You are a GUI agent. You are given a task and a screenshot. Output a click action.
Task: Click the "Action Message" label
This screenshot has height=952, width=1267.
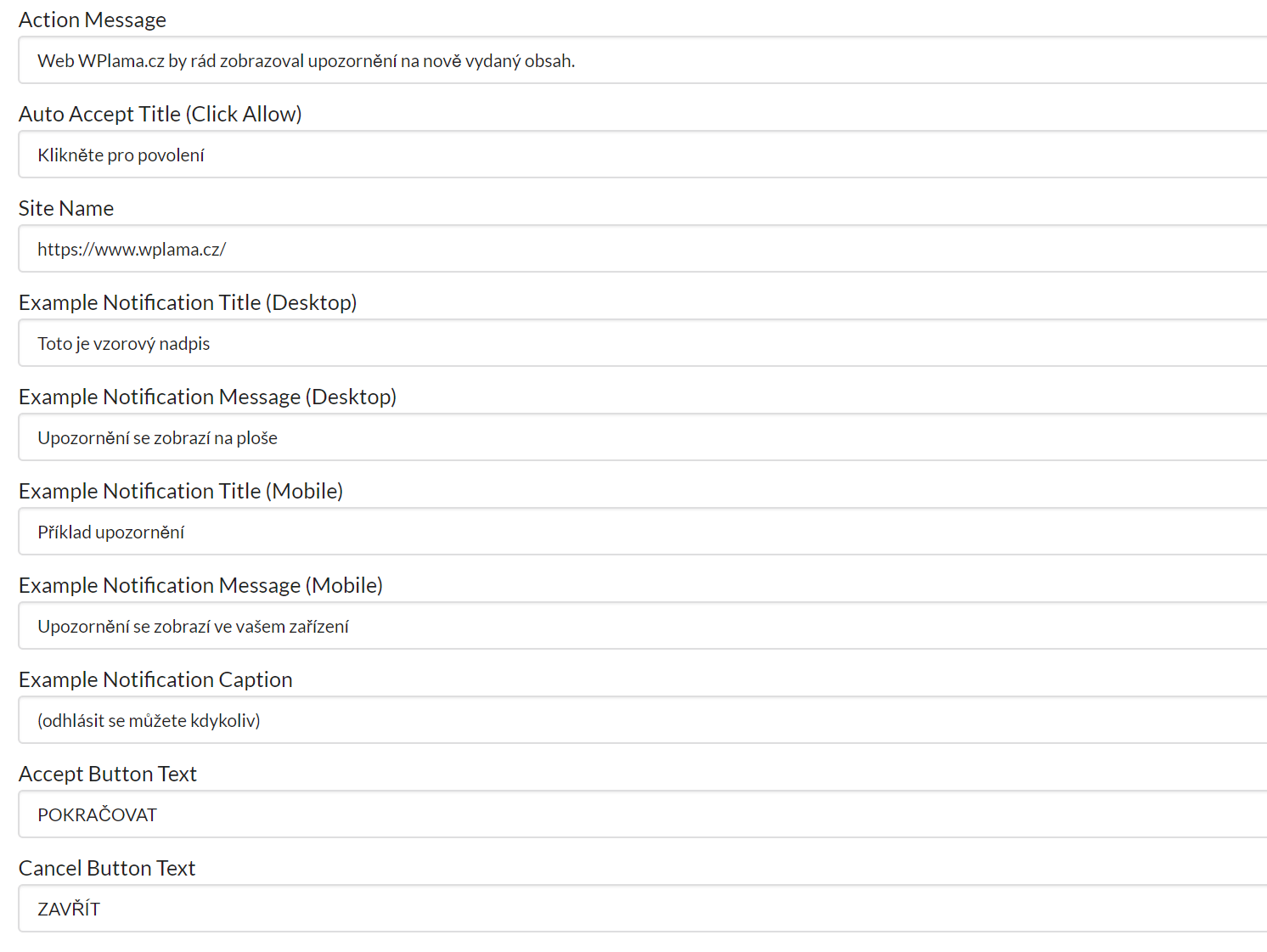(x=93, y=20)
